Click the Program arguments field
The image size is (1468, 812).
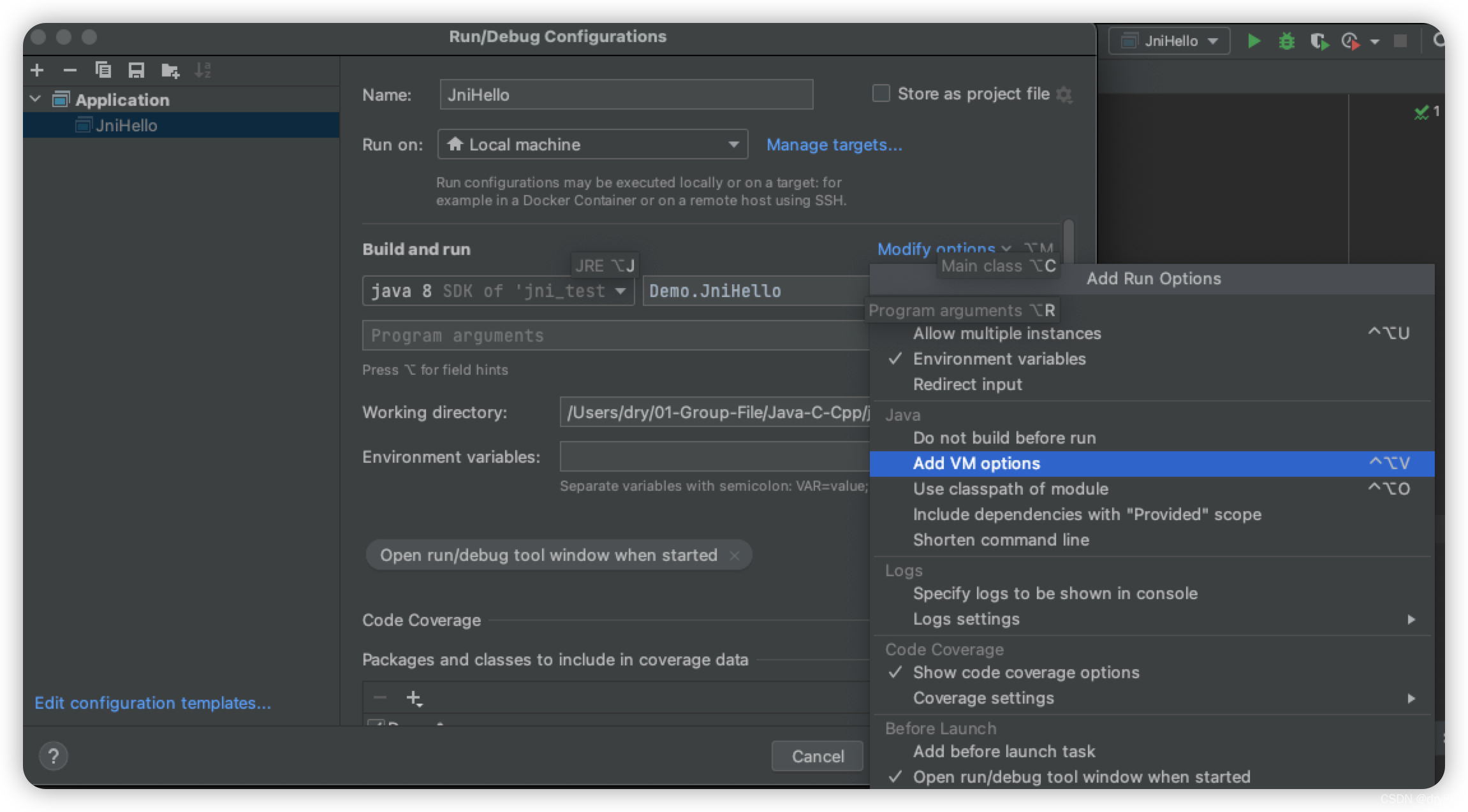point(615,335)
